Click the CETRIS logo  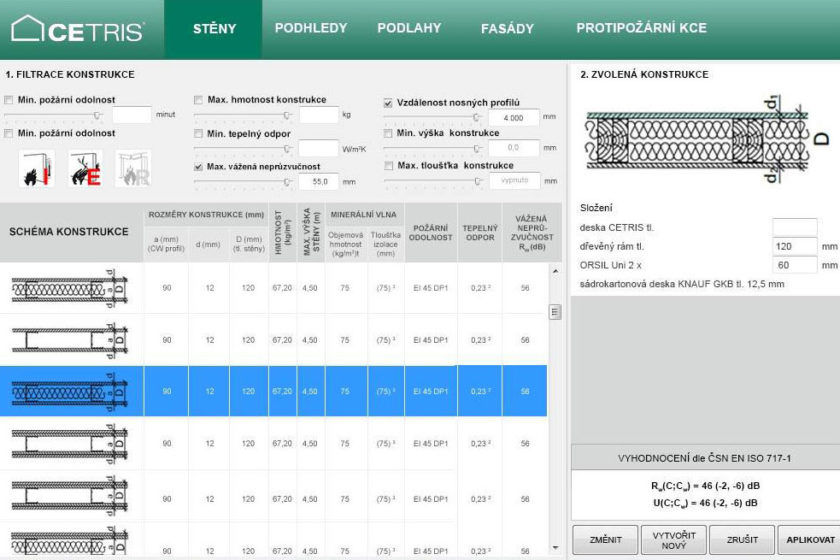pos(78,29)
